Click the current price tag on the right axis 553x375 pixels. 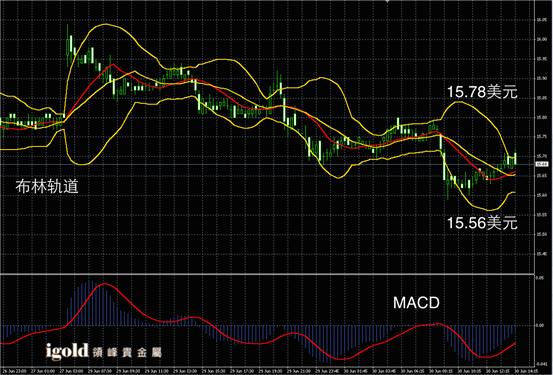[x=542, y=164]
